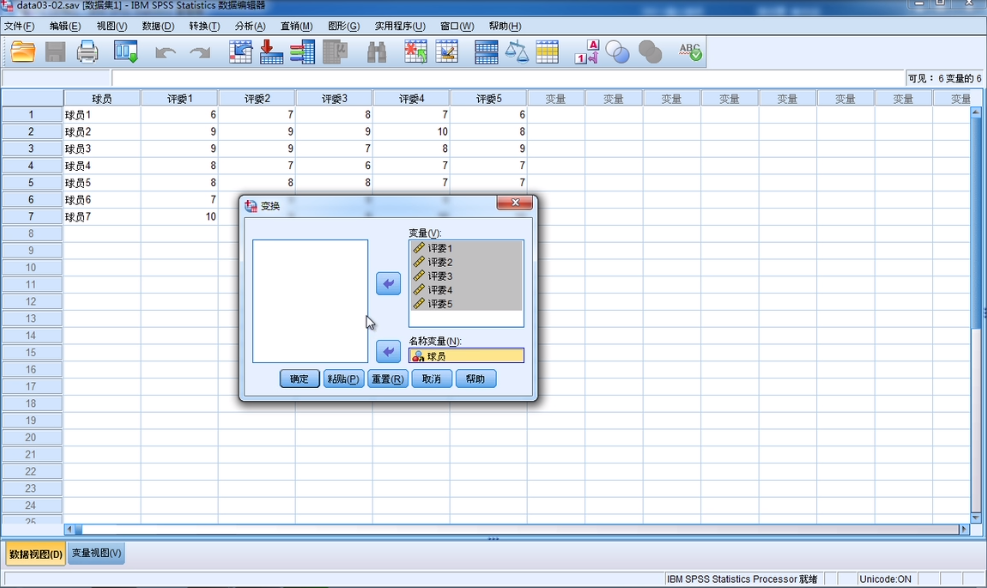Open the 视图(V) menu
Screen dimensions: 987x588
[111, 26]
